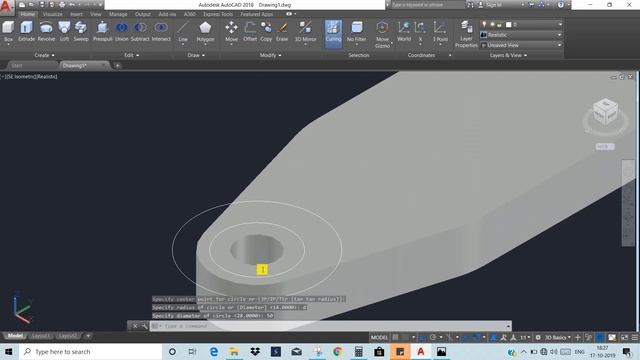Image resolution: width=640 pixels, height=360 pixels.
Task: Open annotation scale 1:1 dropdown
Action: pyautogui.click(x=525, y=337)
